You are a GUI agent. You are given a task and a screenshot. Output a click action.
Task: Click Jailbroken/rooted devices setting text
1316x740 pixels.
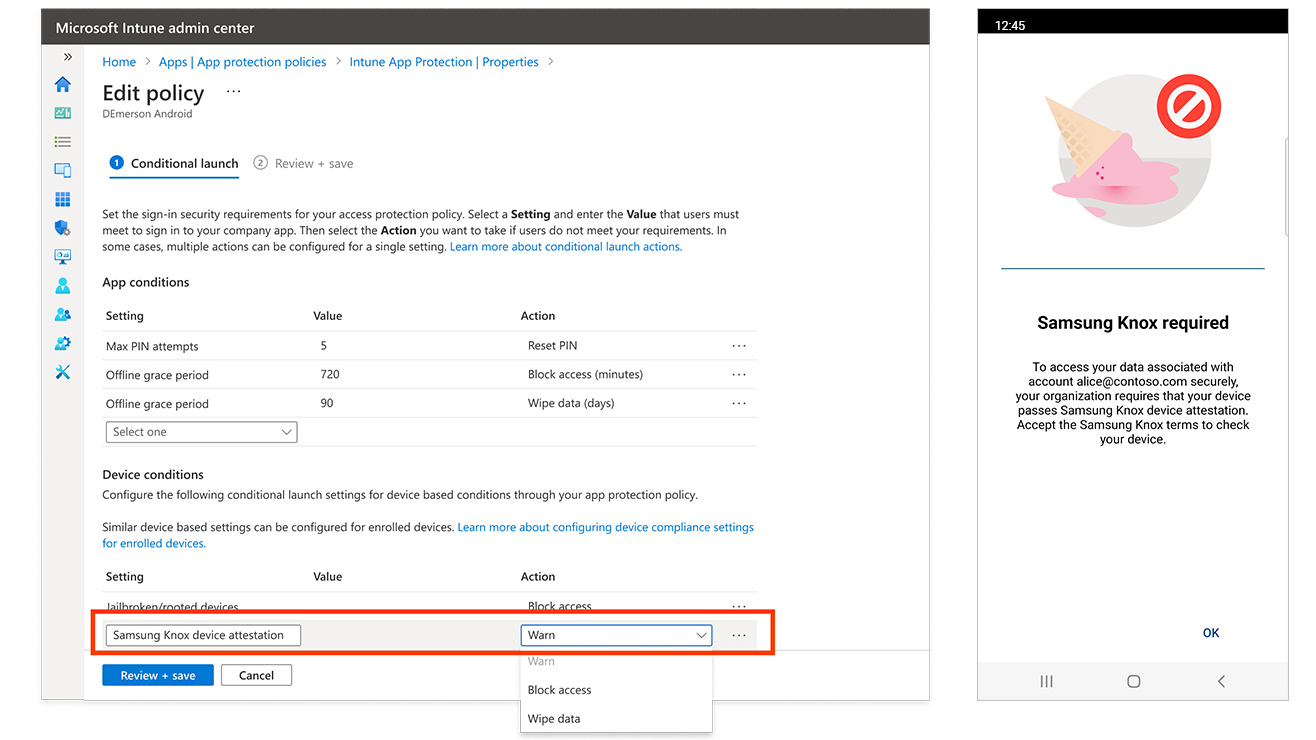[172, 607]
